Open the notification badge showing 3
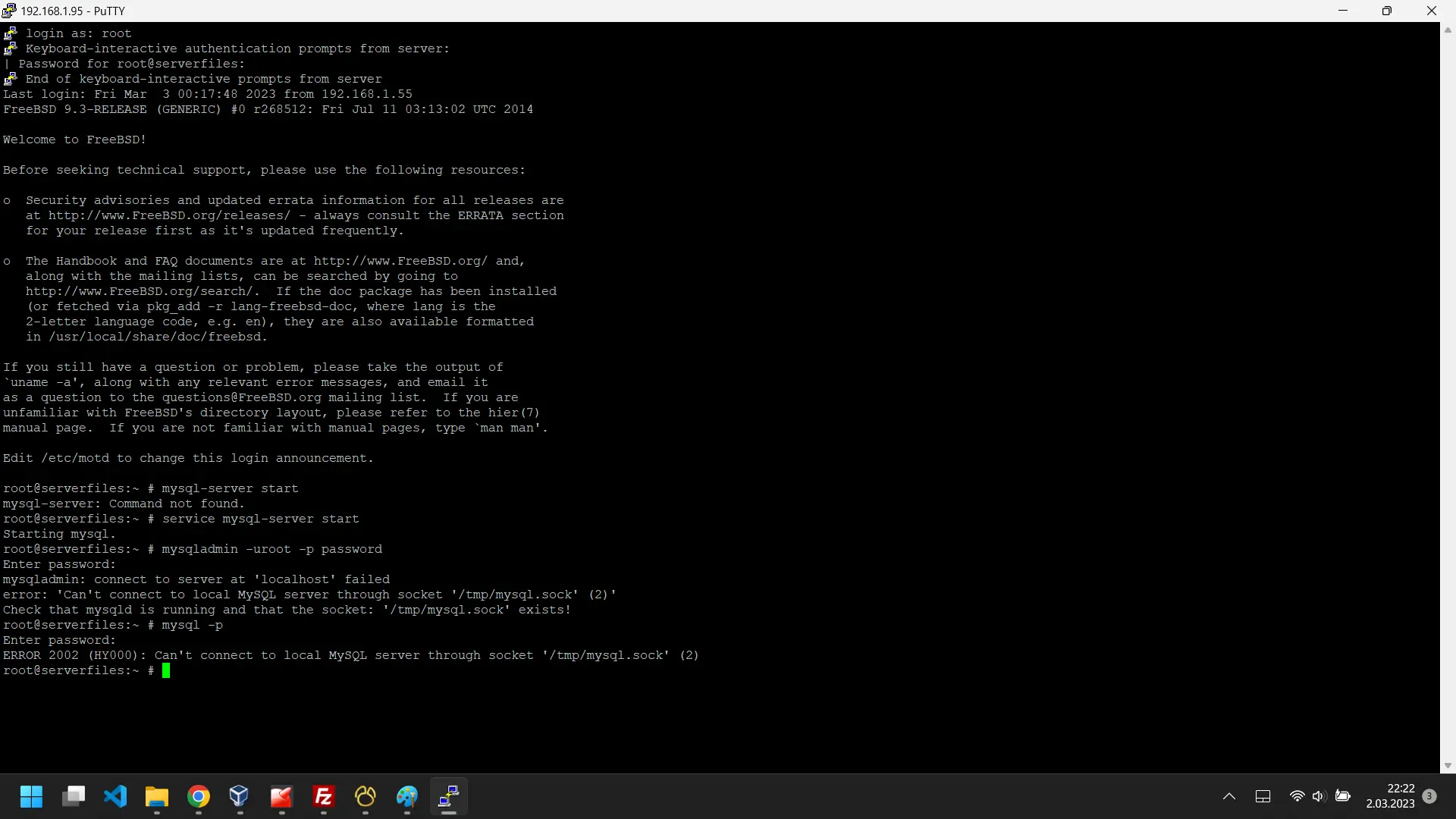The width and height of the screenshot is (1456, 819). click(1429, 796)
